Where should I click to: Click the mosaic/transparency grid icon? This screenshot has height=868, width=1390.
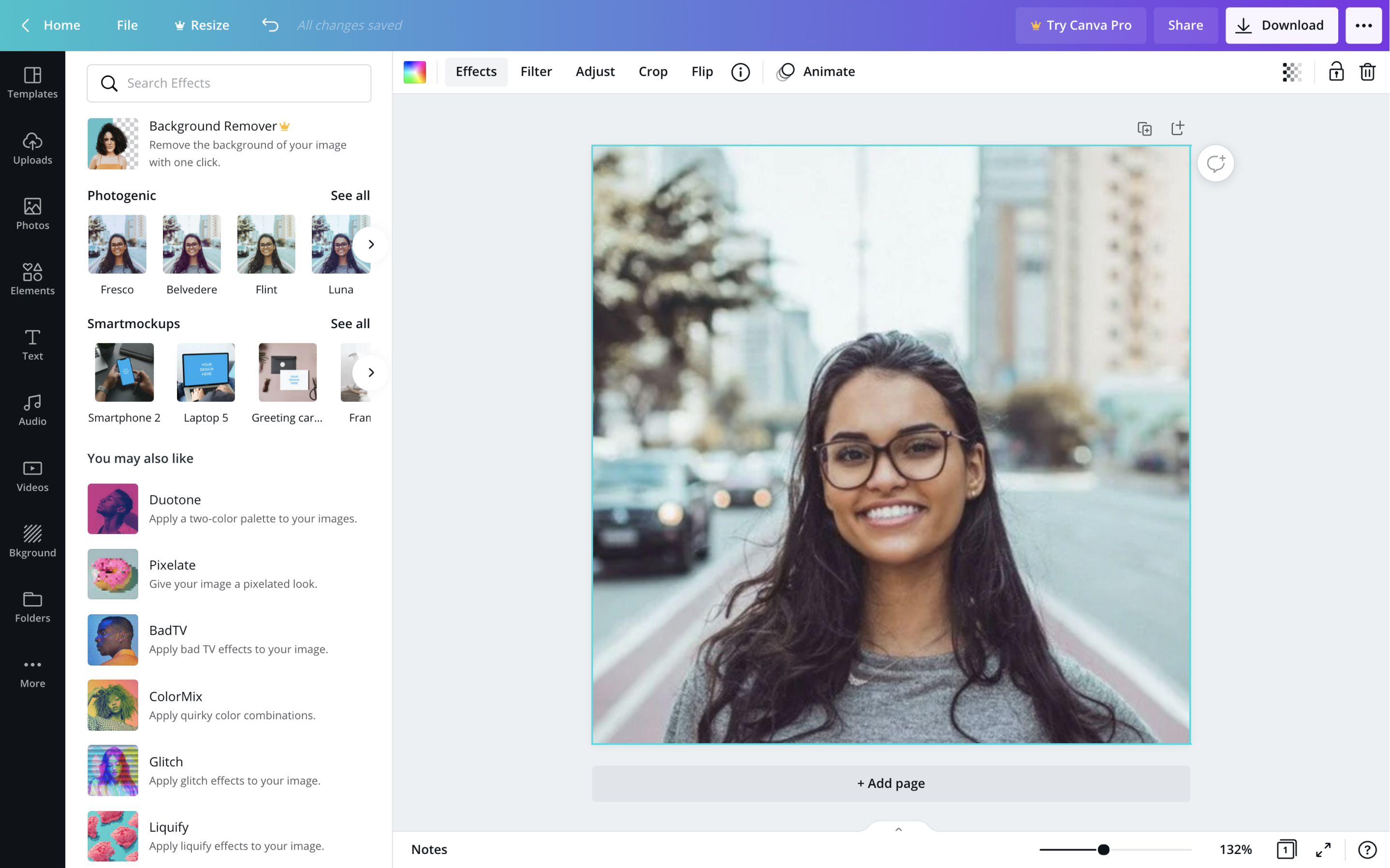pyautogui.click(x=1292, y=71)
